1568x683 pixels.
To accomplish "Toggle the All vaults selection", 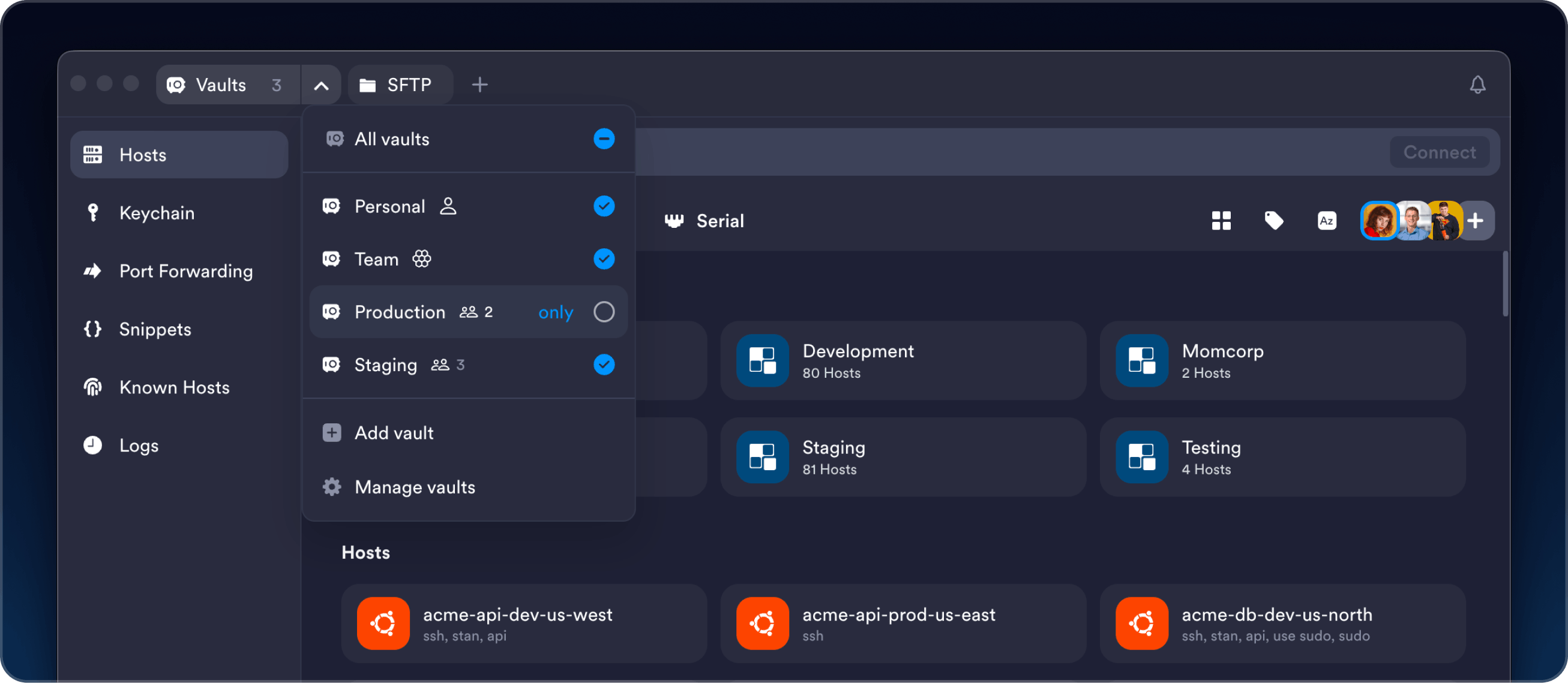I will tap(604, 139).
